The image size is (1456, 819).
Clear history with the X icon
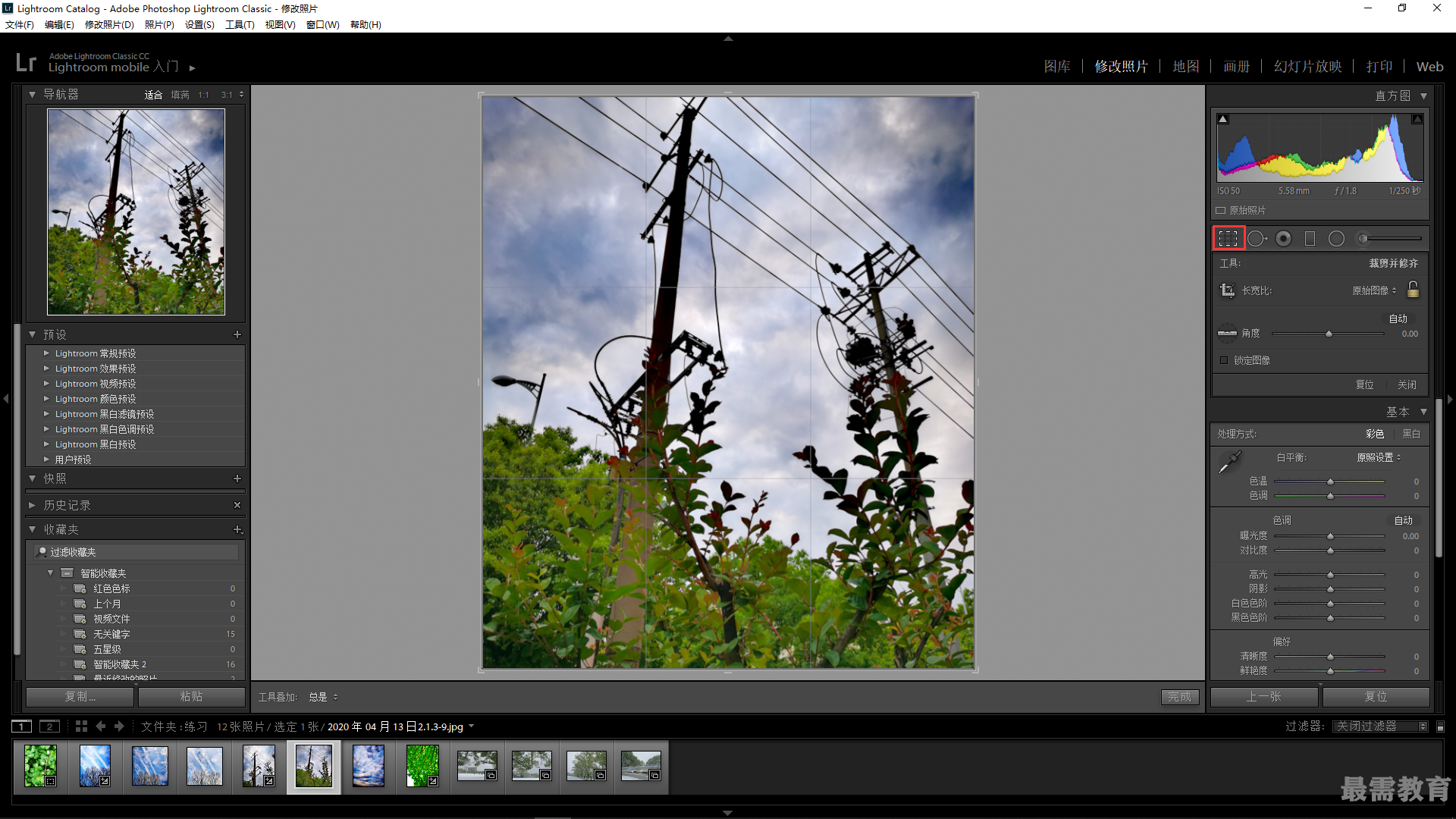pyautogui.click(x=237, y=505)
